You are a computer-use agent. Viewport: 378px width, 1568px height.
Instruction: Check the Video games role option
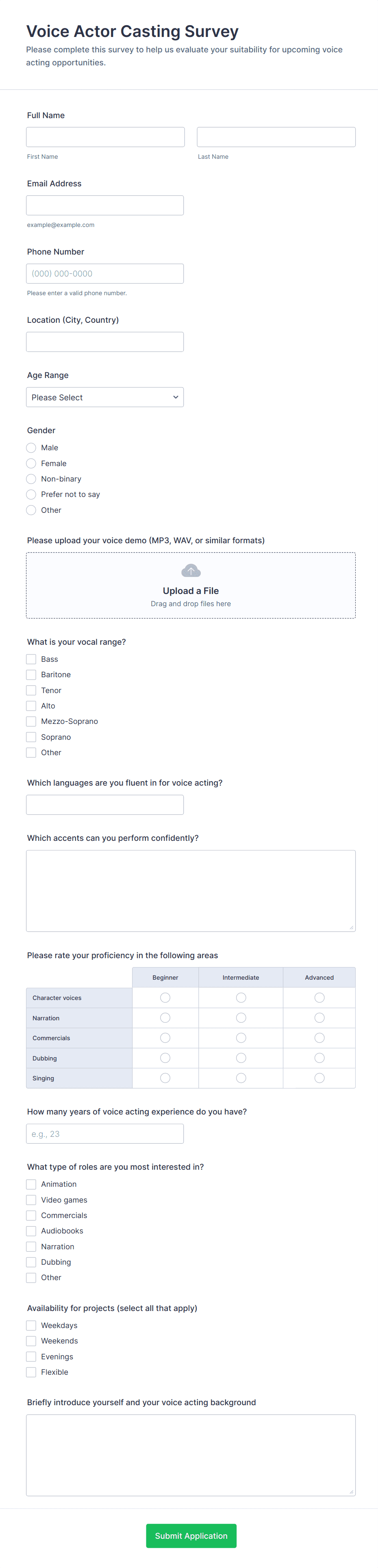[31, 1200]
